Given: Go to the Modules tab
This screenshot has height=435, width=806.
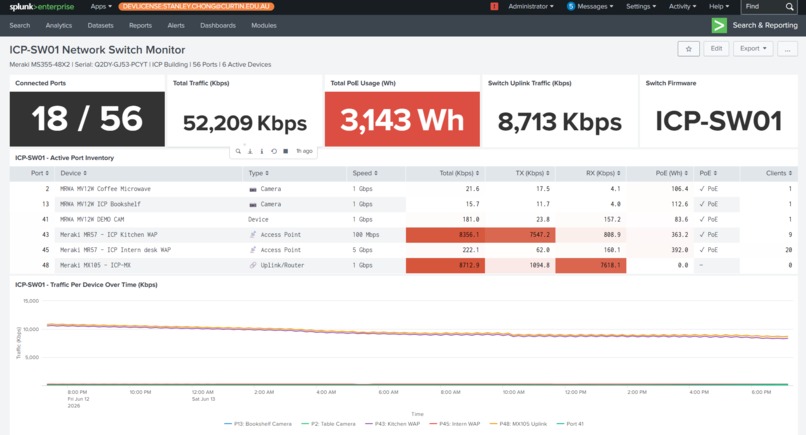Looking at the screenshot, I should [264, 25].
